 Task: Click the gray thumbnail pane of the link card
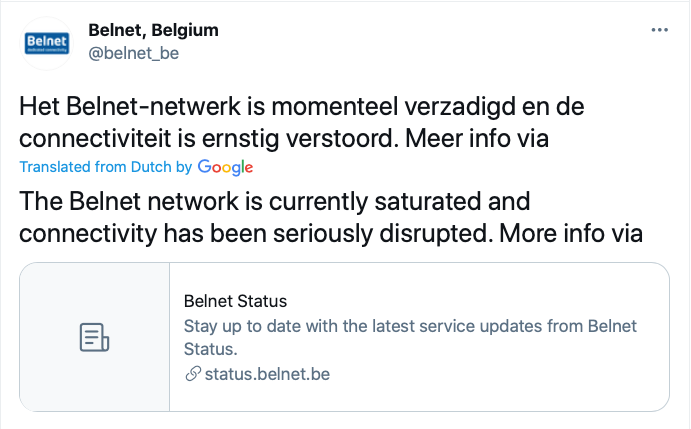click(x=94, y=337)
